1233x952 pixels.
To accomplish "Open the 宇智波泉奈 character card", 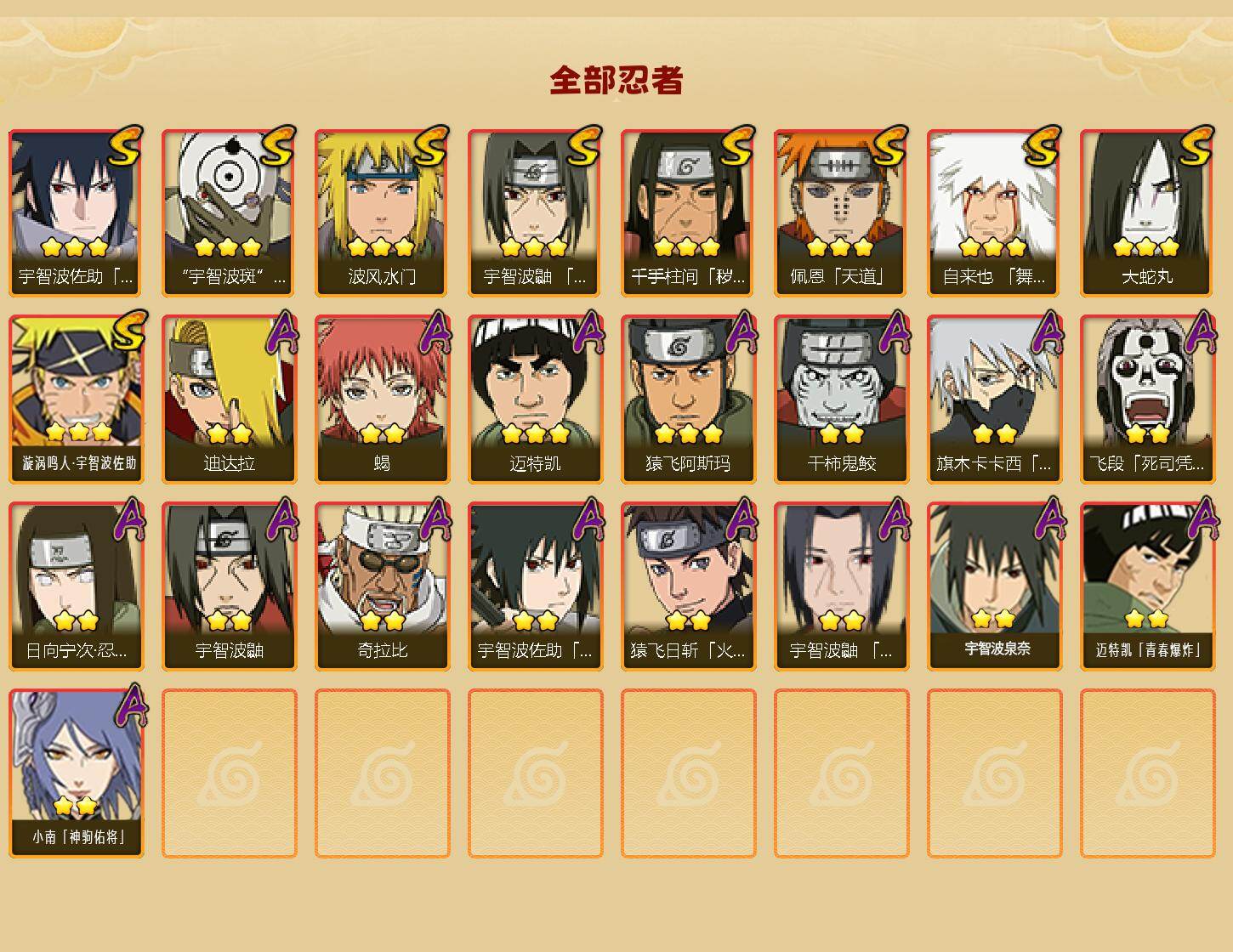I will [x=994, y=586].
